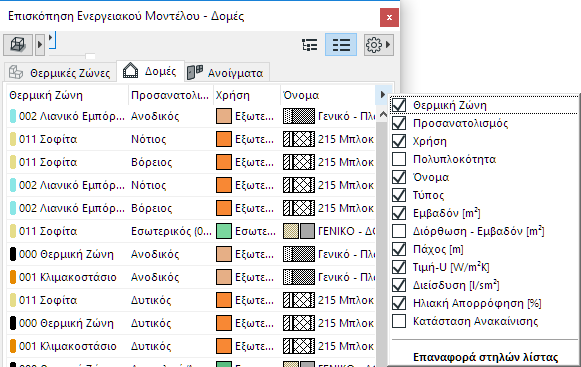Close the Επισκόπηση Ενεργειακού Μοντέλου window
This screenshot has height=367, width=581.
tap(389, 17)
